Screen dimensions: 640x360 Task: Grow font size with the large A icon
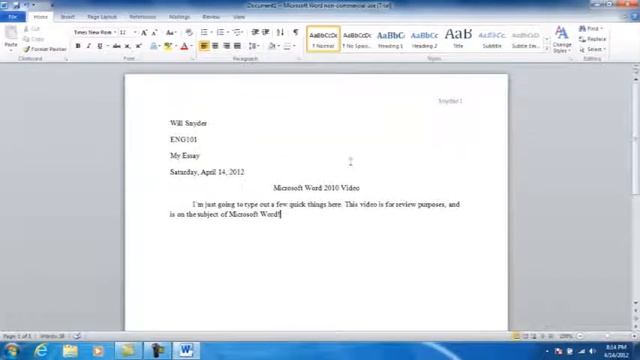pos(144,33)
